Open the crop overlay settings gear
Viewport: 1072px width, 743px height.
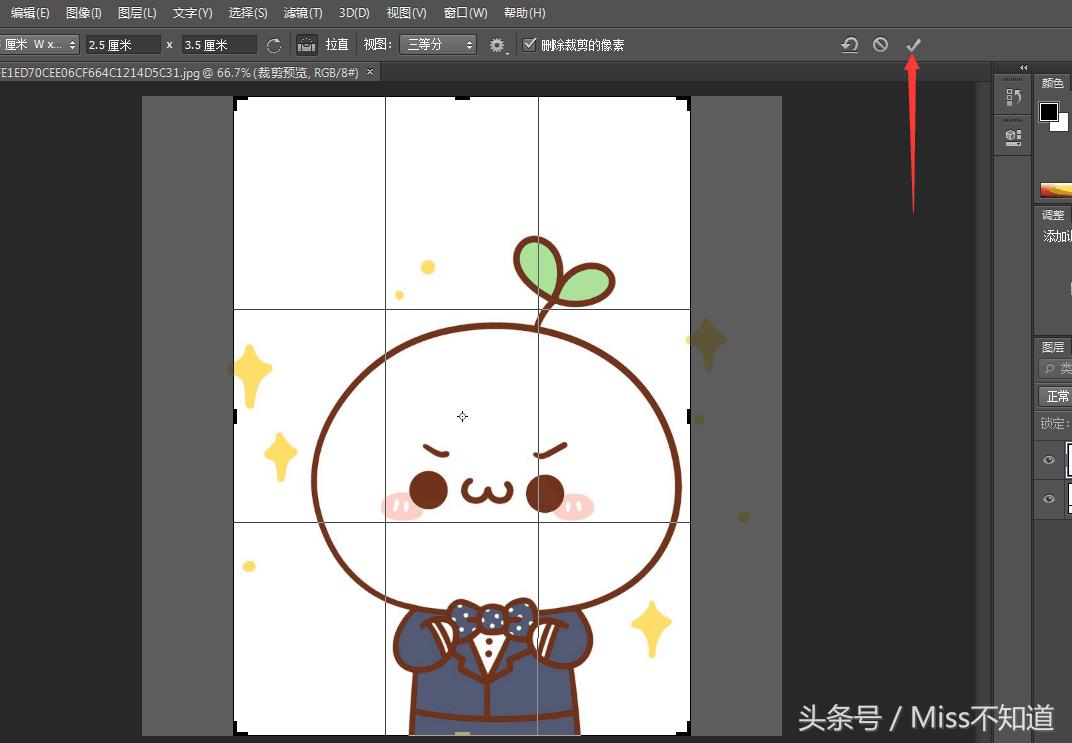497,44
